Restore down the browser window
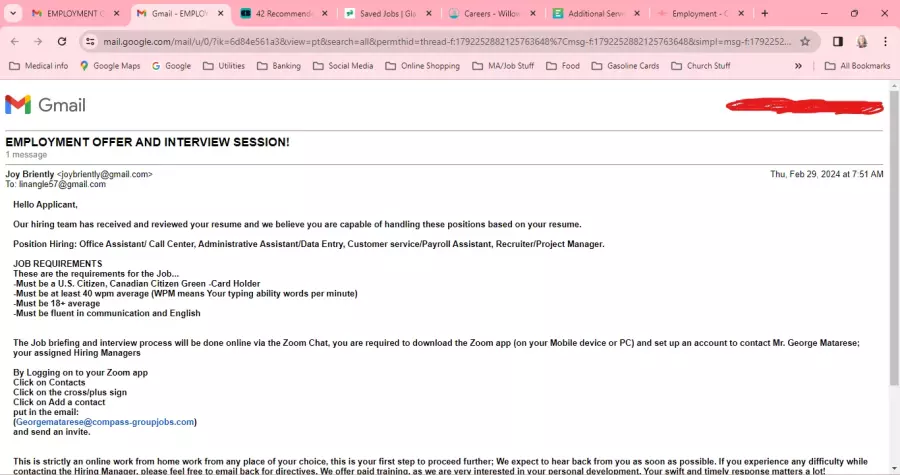900x475 pixels. (854, 13)
